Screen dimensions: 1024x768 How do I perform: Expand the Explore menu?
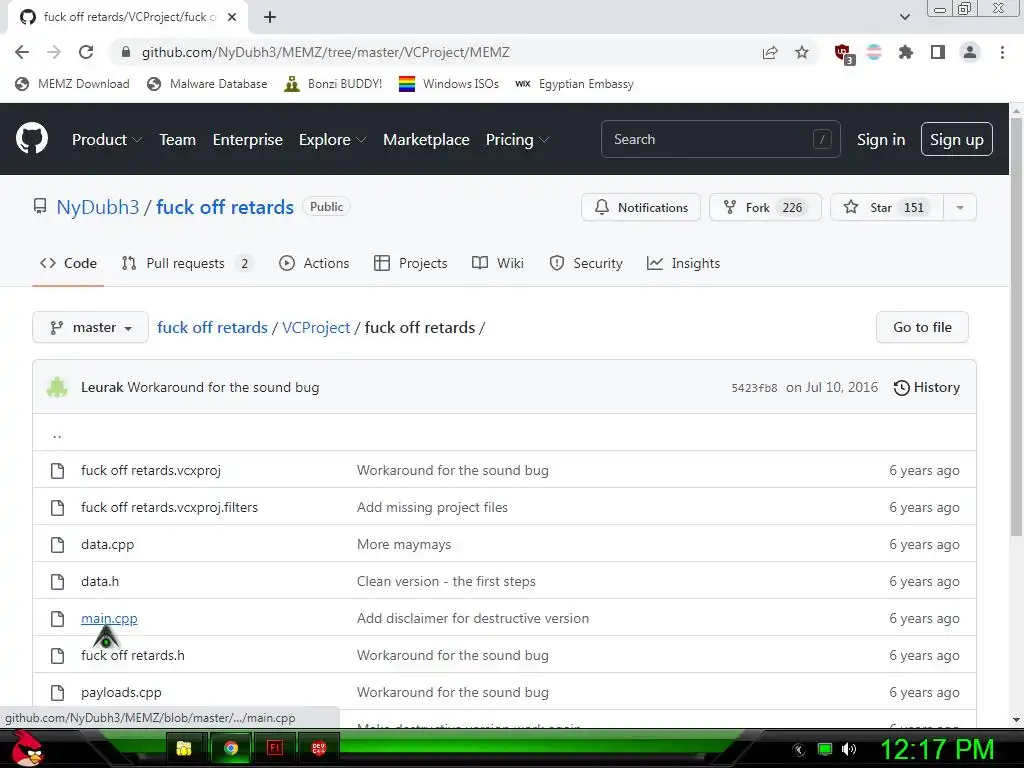332,139
